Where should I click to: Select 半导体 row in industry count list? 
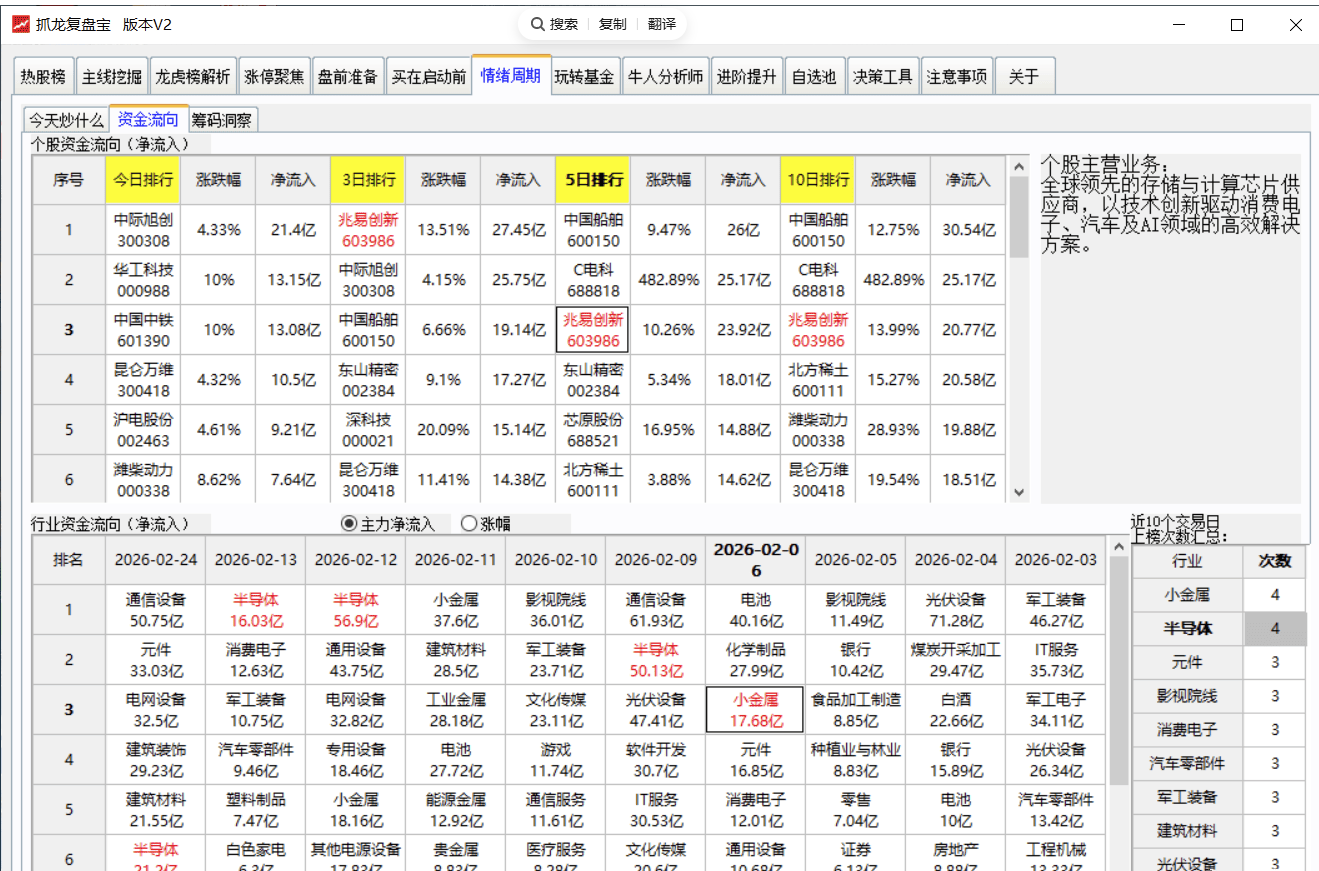click(1188, 628)
